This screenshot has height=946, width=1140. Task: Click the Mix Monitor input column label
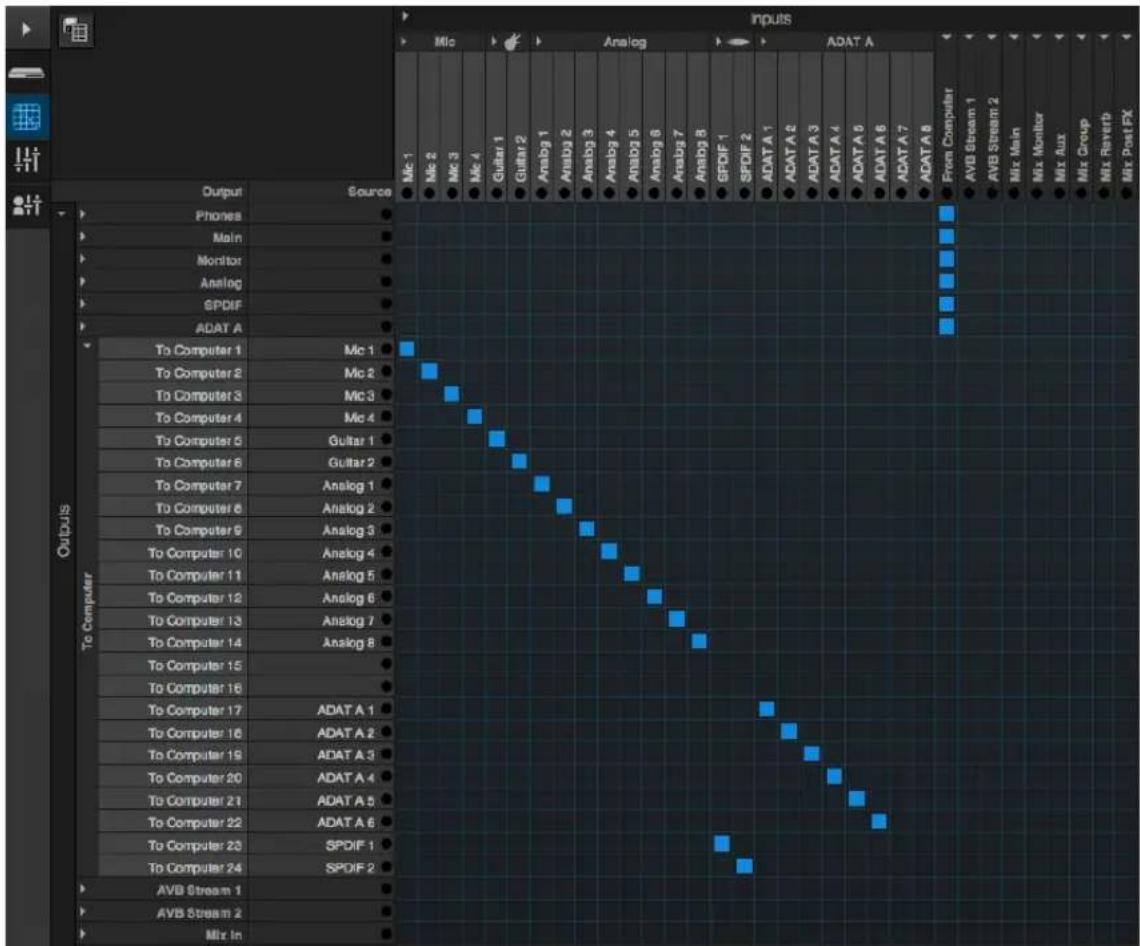(1037, 146)
